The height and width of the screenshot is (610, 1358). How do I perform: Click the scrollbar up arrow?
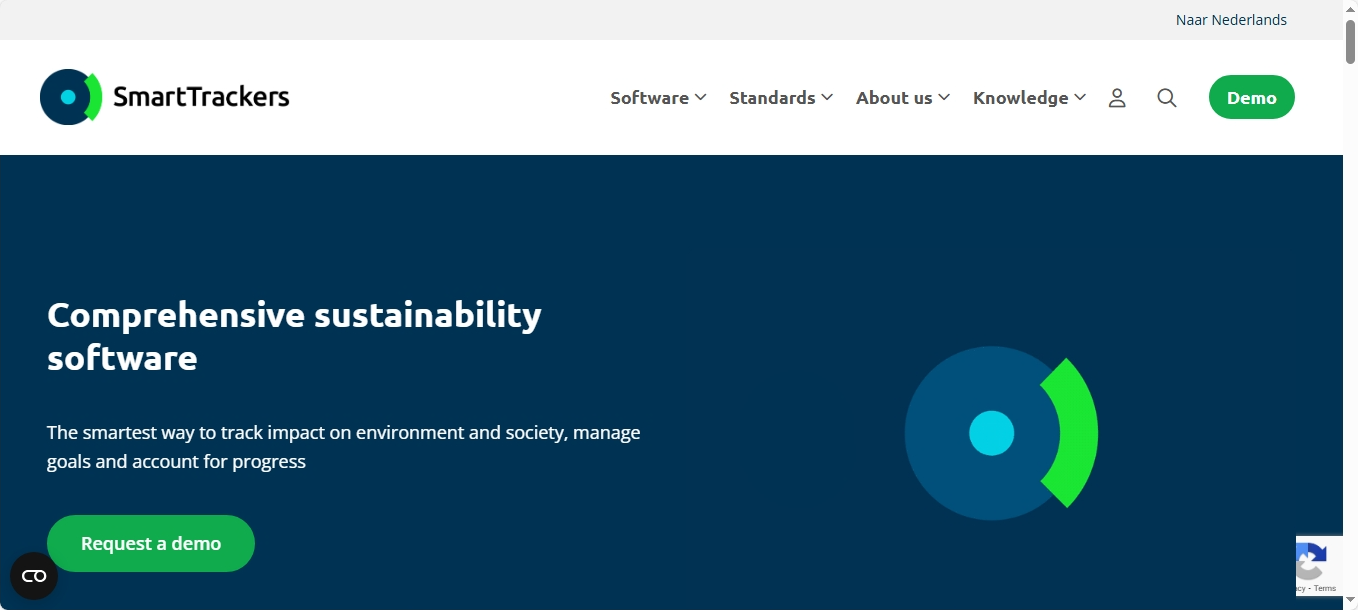(x=1350, y=8)
